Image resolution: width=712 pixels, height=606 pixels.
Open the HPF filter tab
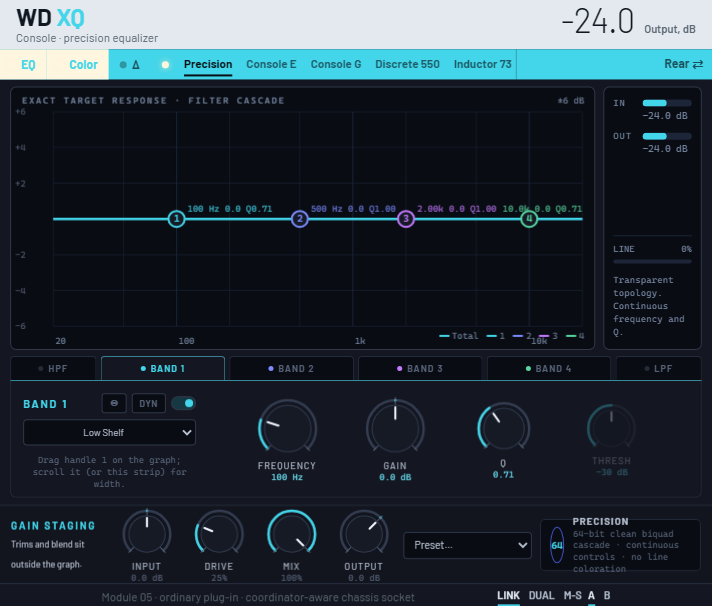point(53,369)
